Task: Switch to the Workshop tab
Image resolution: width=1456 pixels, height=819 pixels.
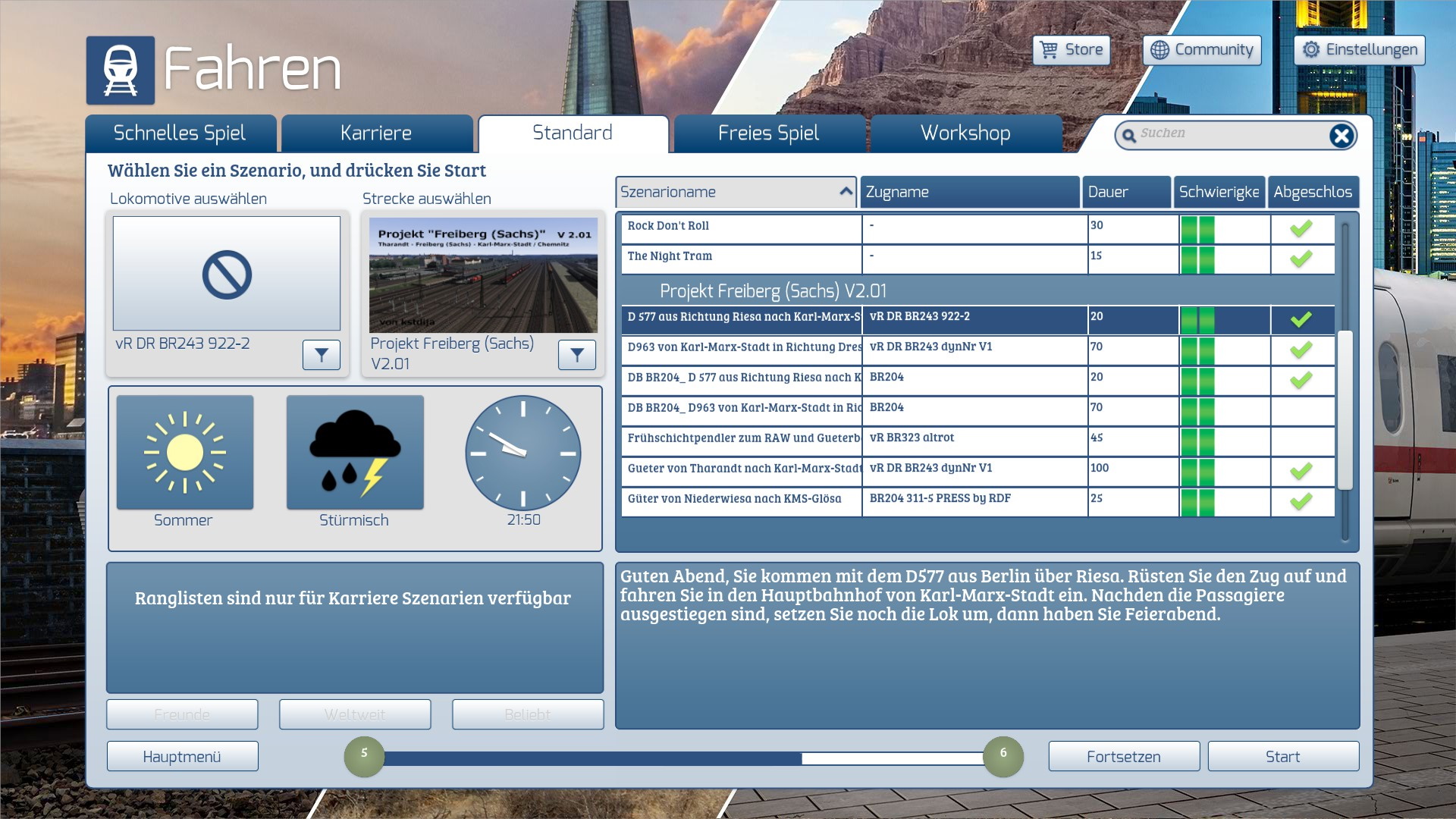Action: pos(965,133)
